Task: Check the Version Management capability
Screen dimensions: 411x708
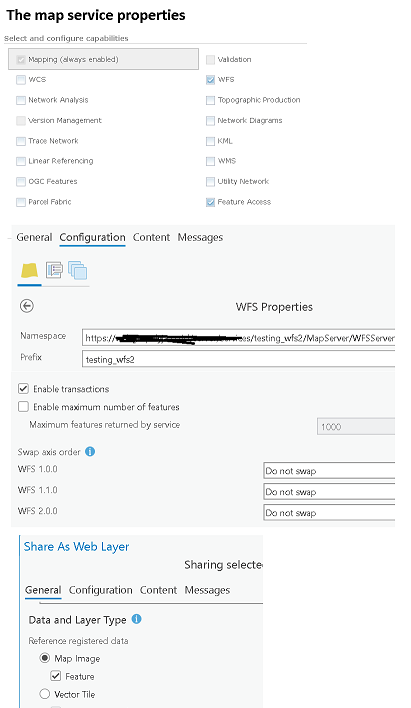Action: pyautogui.click(x=21, y=121)
